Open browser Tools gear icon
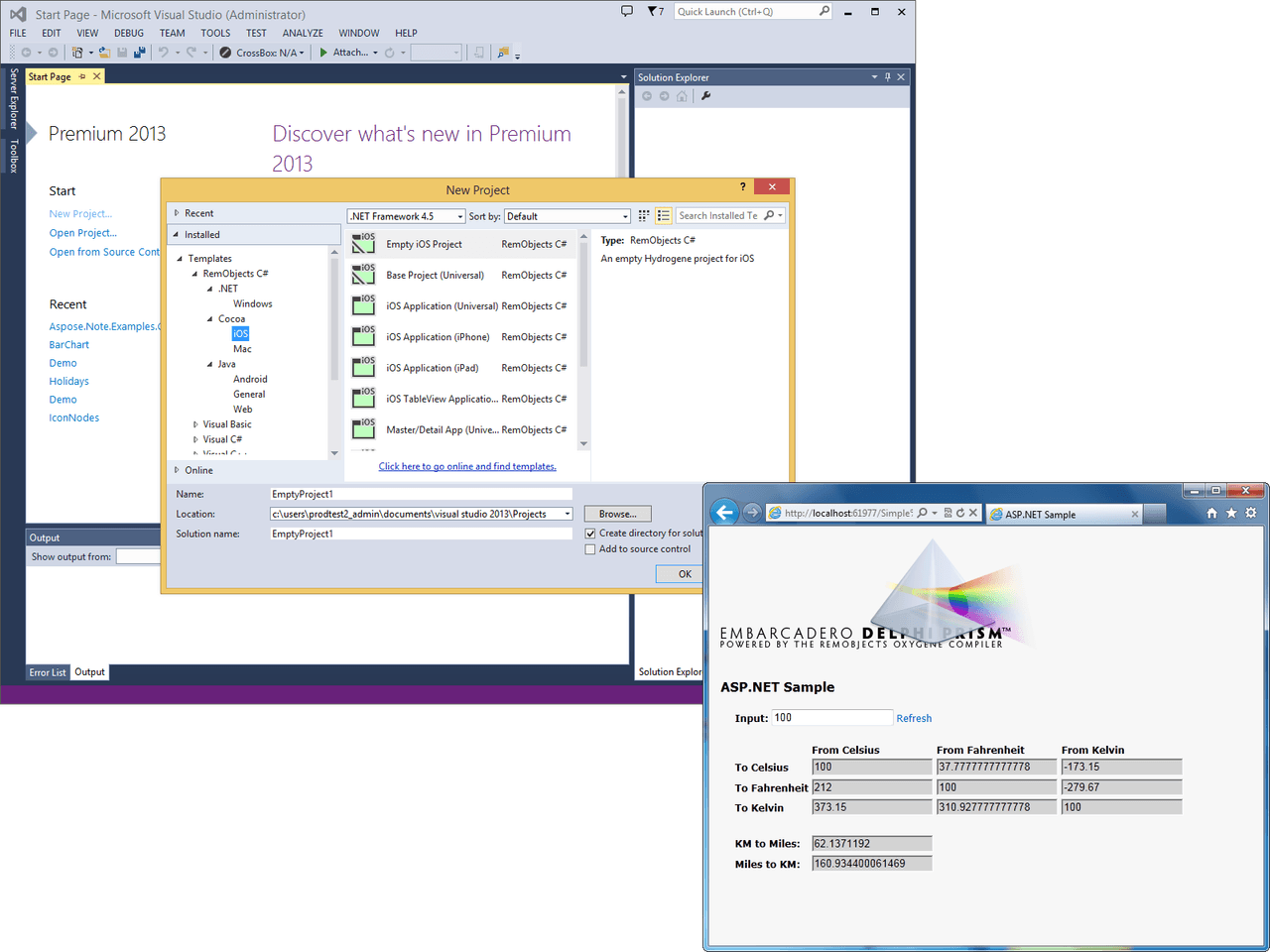 click(1251, 513)
